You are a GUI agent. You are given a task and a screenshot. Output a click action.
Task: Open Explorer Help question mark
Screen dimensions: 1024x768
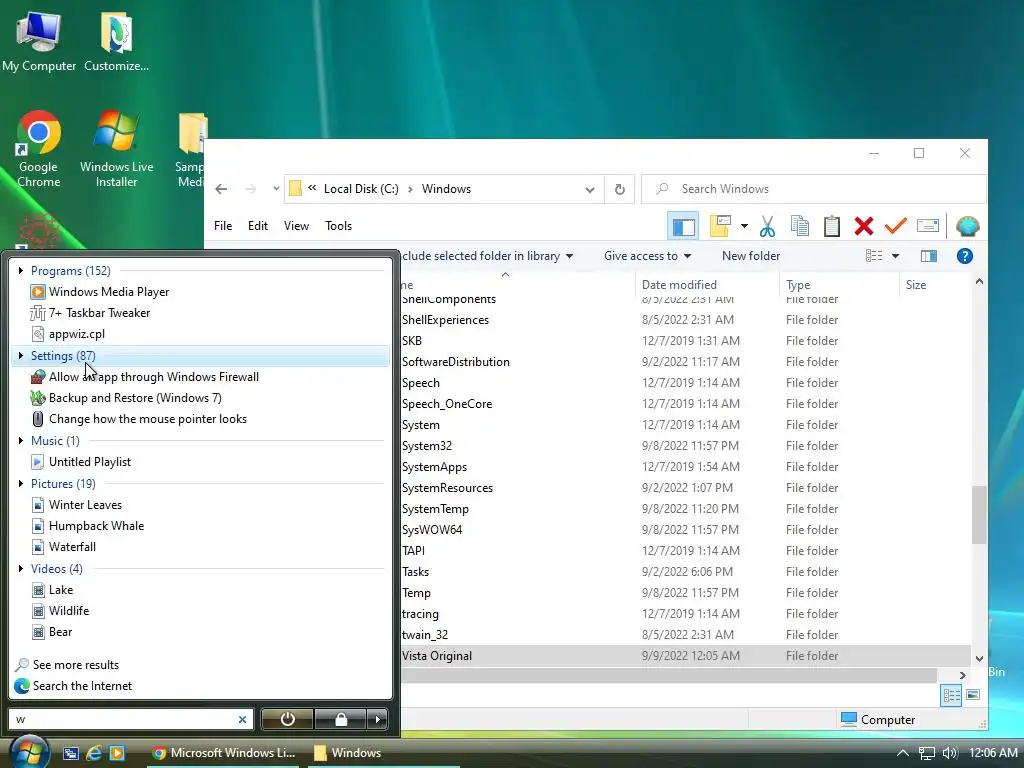pos(965,256)
